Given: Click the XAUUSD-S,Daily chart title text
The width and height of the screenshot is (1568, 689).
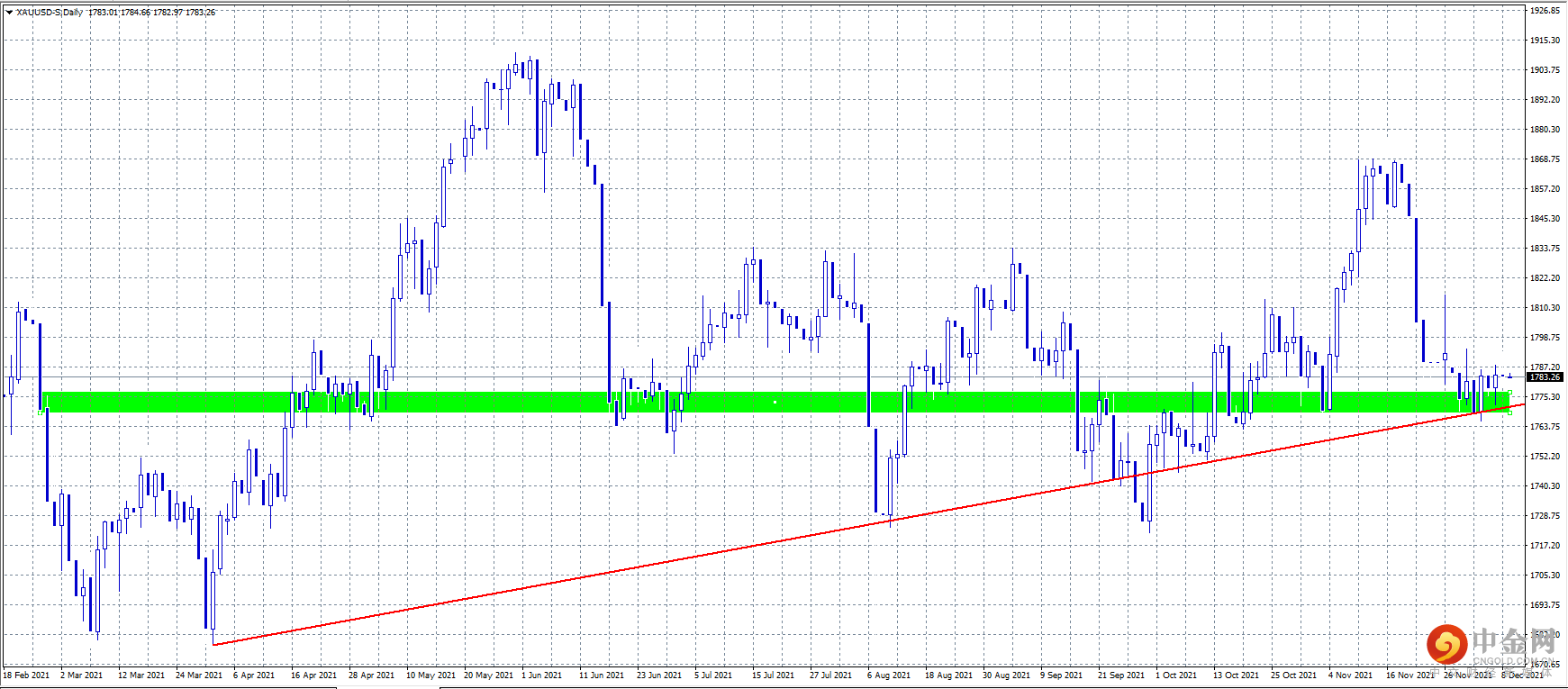Looking at the screenshot, I should [x=50, y=13].
